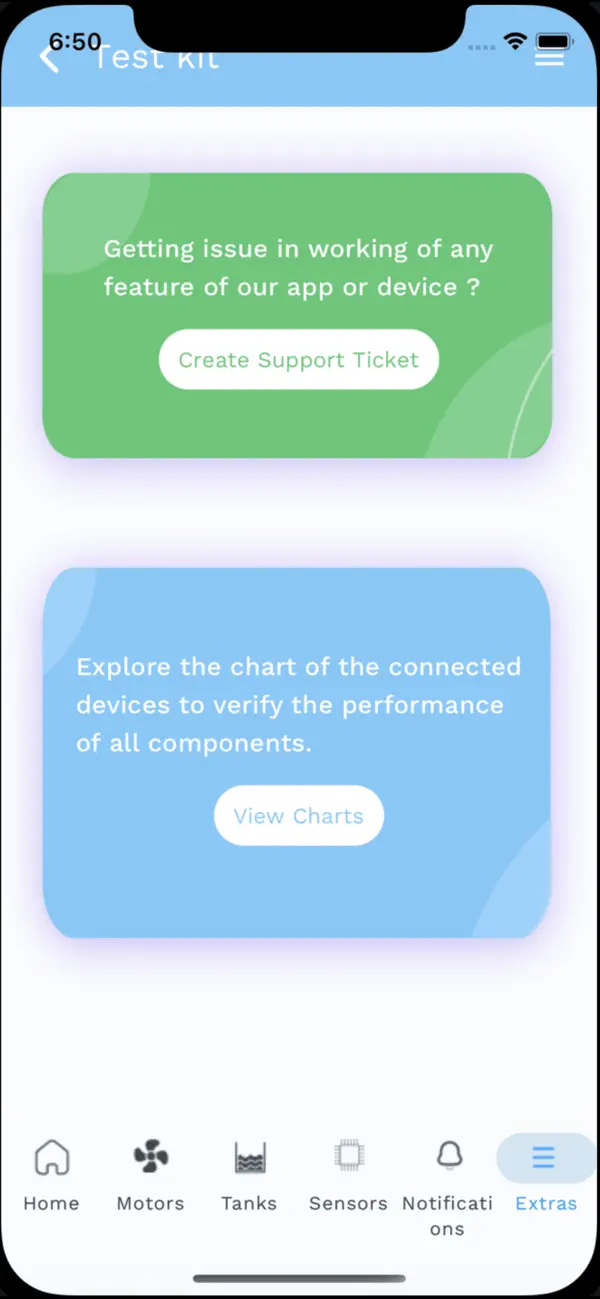This screenshot has height=1299, width=600.
Task: Tap the Tanks tab label
Action: pos(248,1203)
